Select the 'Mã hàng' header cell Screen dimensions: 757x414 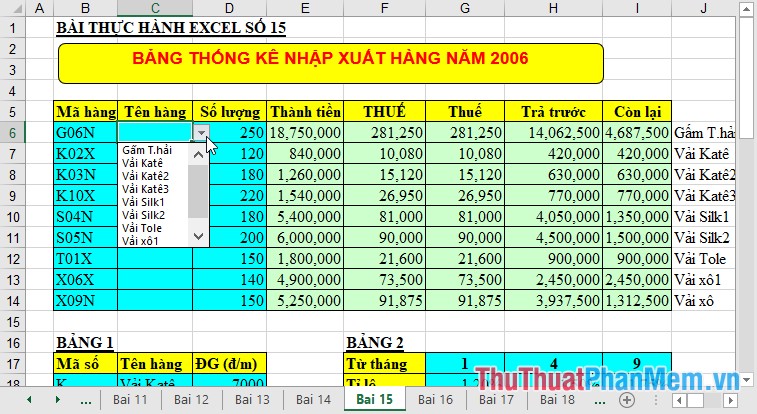pos(85,111)
